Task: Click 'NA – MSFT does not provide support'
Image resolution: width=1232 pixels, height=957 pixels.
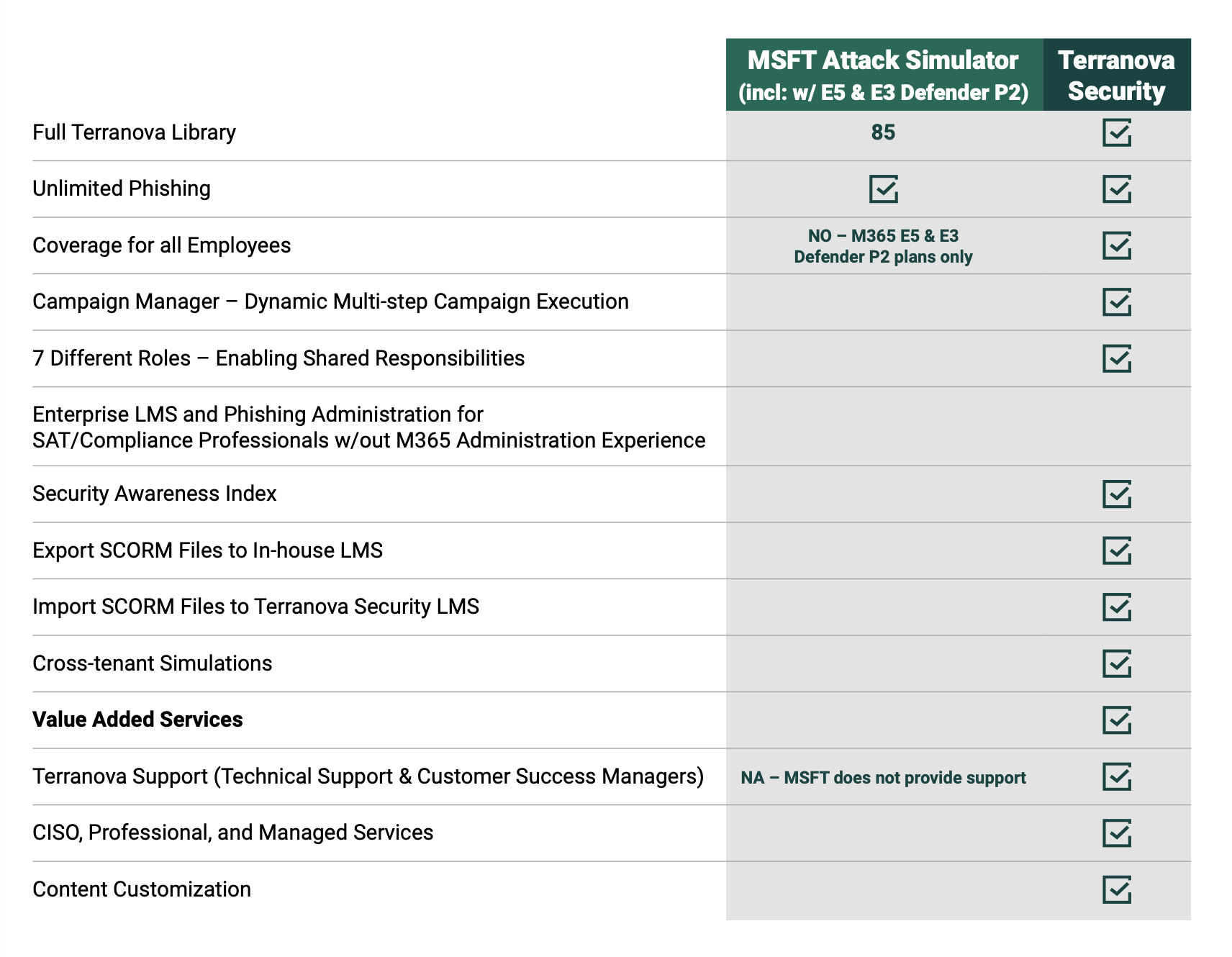Action: [x=883, y=778]
